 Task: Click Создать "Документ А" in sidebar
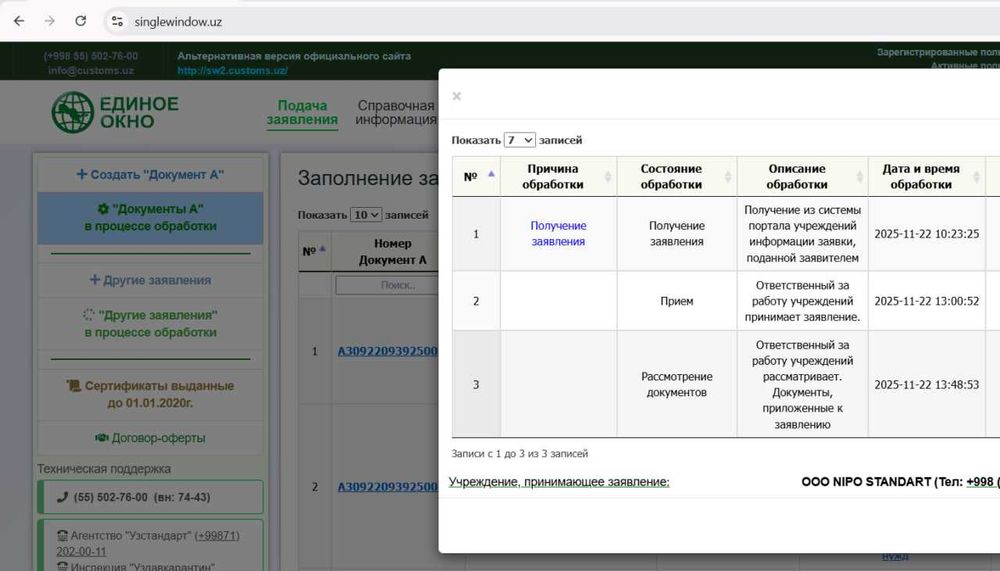[150, 174]
